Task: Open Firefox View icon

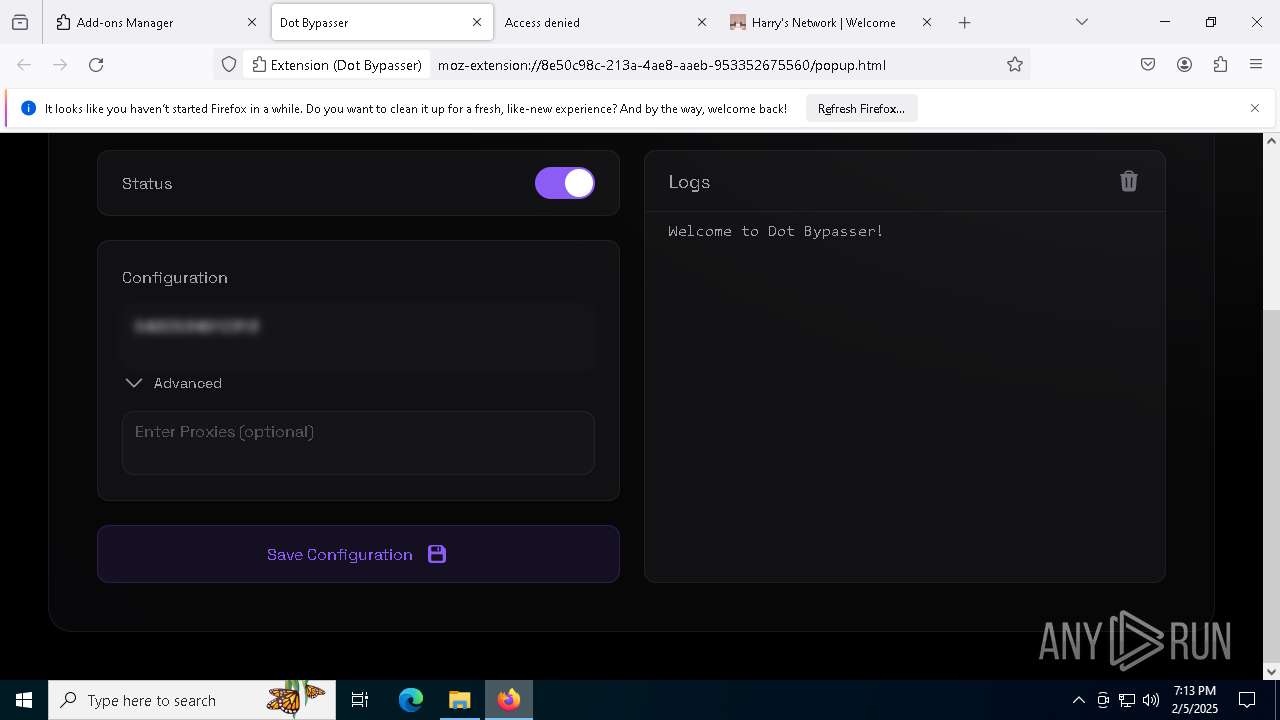Action: [x=20, y=22]
